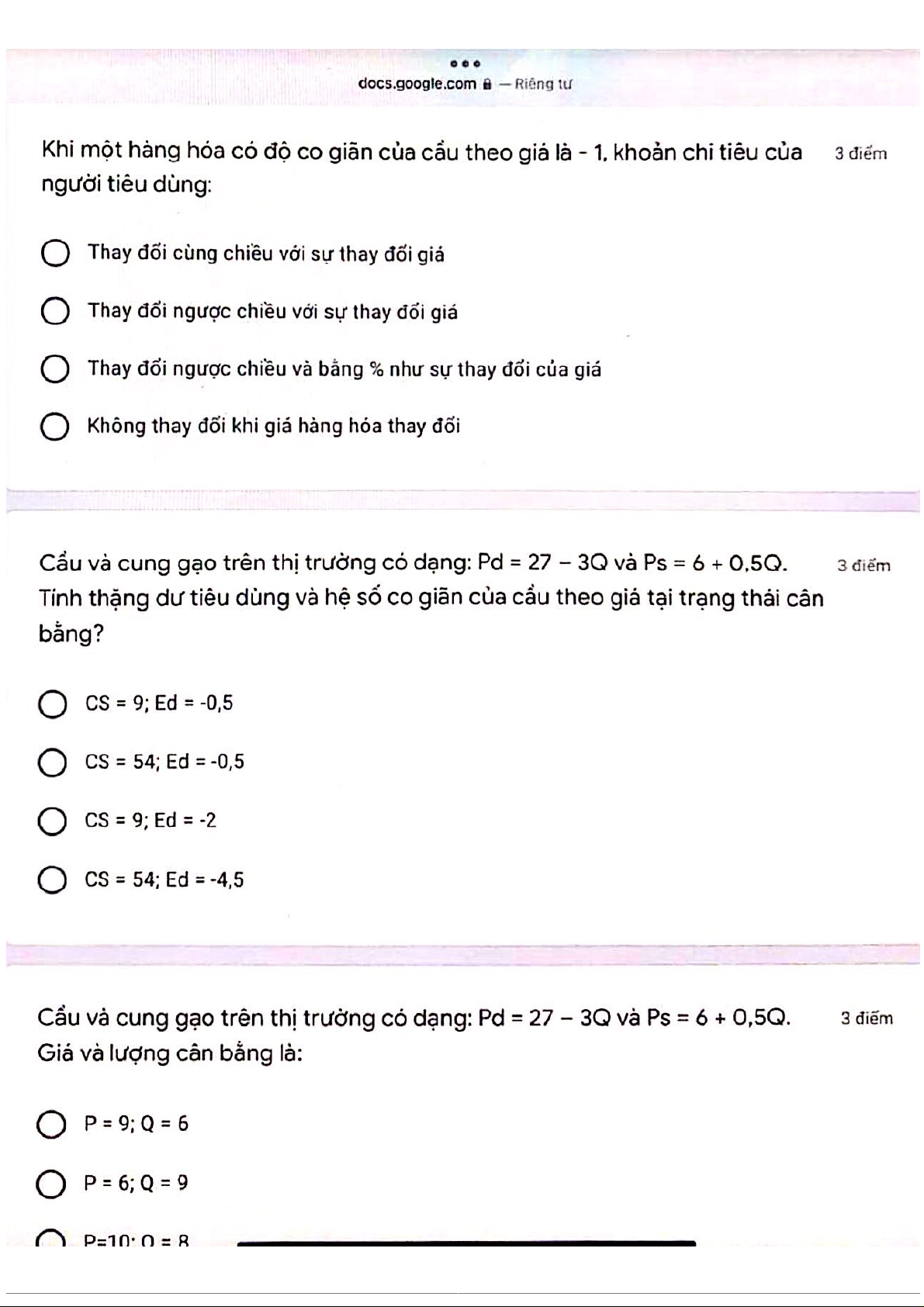Click the "3 điểm" label of the first question

pyautogui.click(x=860, y=154)
